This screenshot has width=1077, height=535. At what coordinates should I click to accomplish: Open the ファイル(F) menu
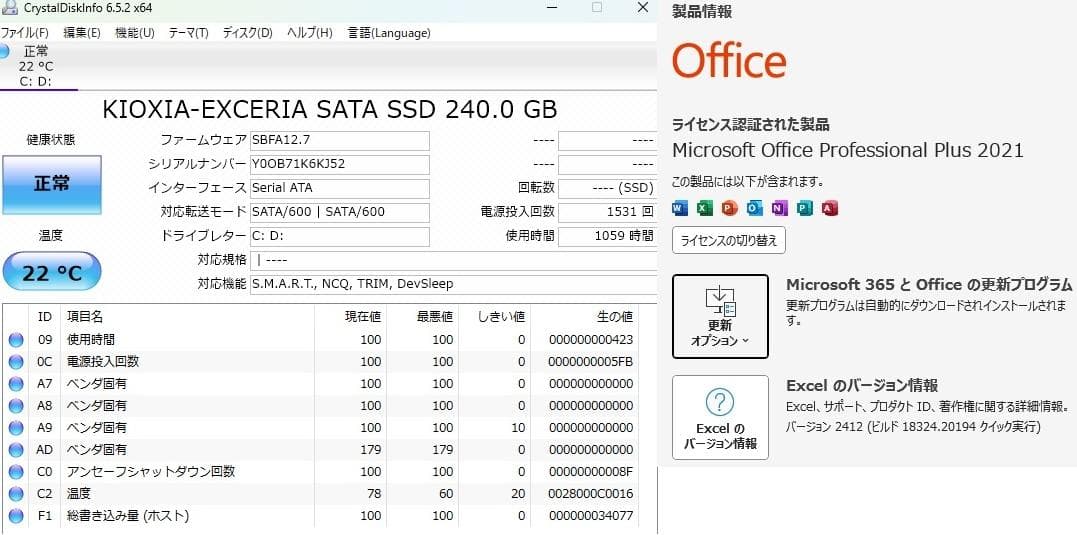tap(25, 32)
